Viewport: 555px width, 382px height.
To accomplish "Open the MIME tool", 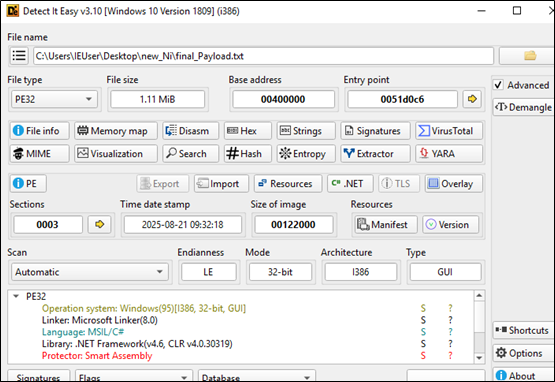I will (x=39, y=154).
